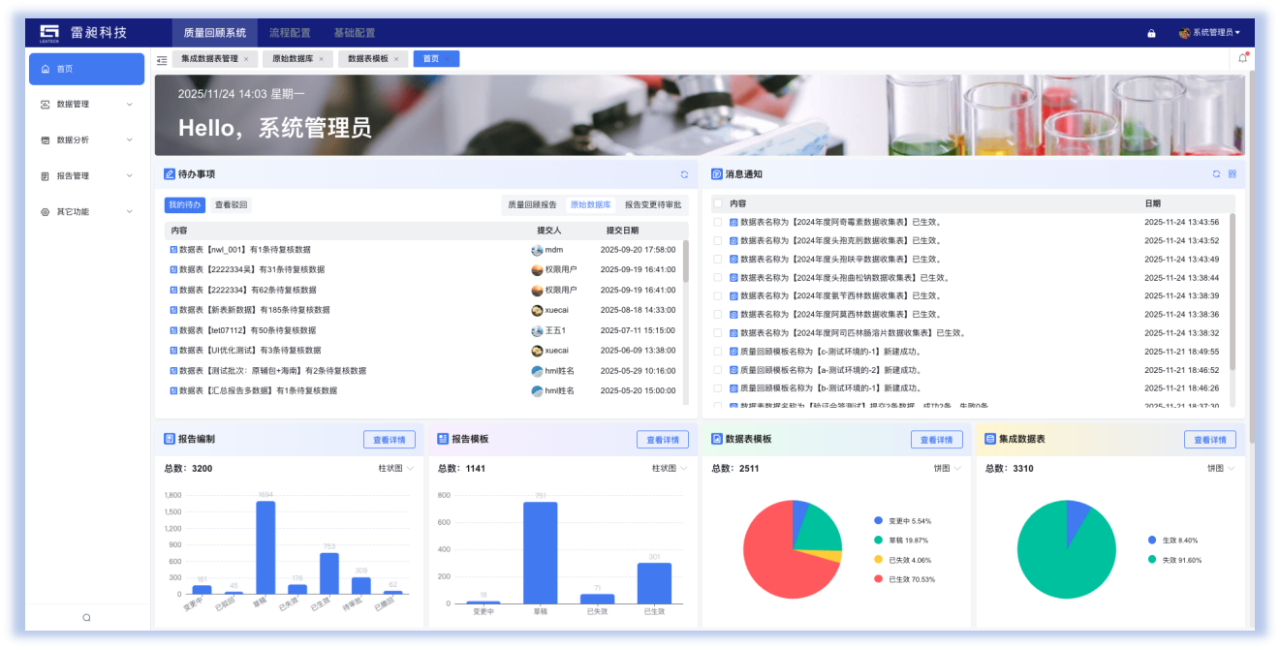Tick the checkbox for 2024年度阿奇霉素数据收集表 message

pyautogui.click(x=717, y=223)
